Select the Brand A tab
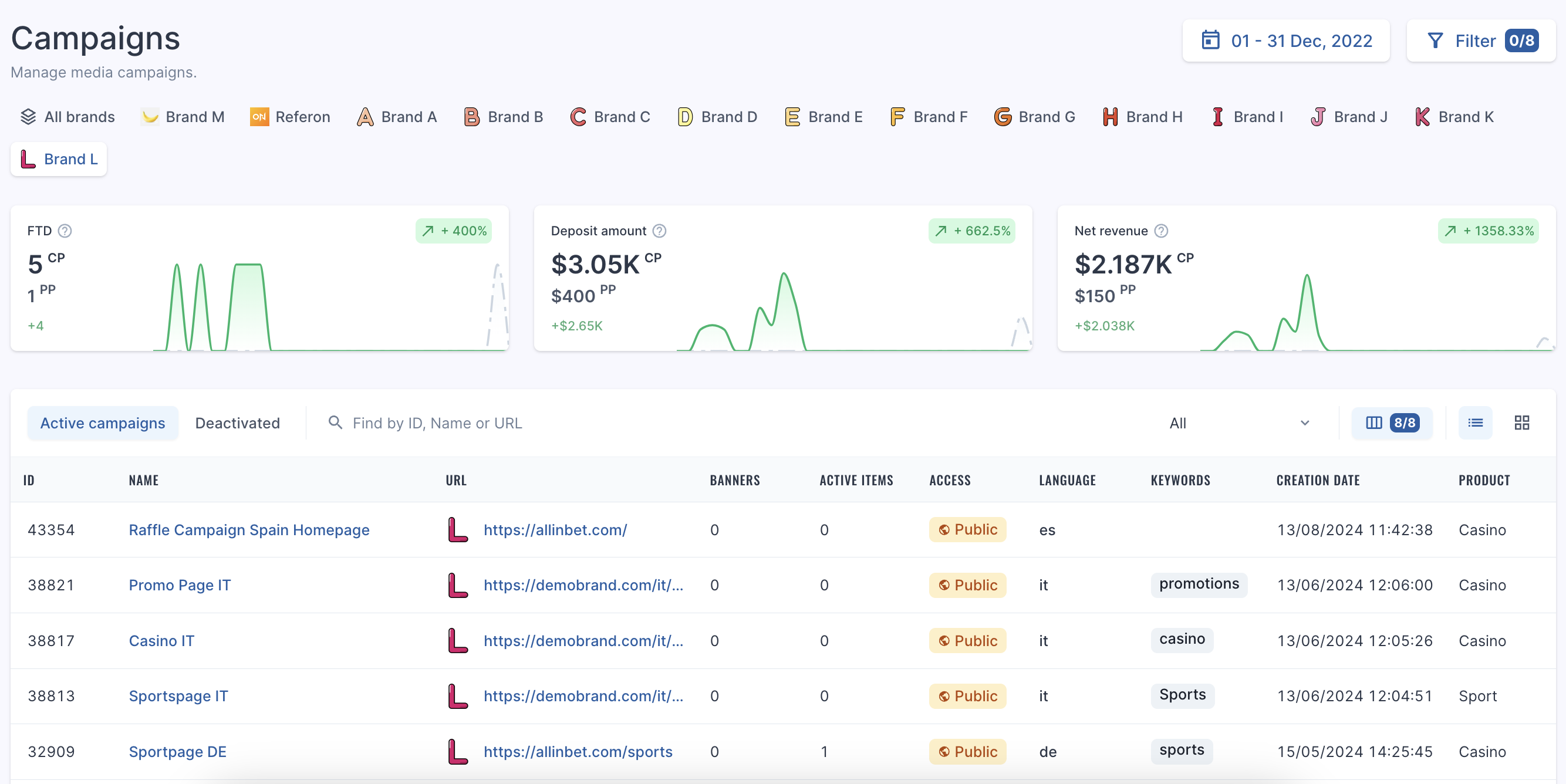This screenshot has width=1566, height=784. pyautogui.click(x=397, y=117)
